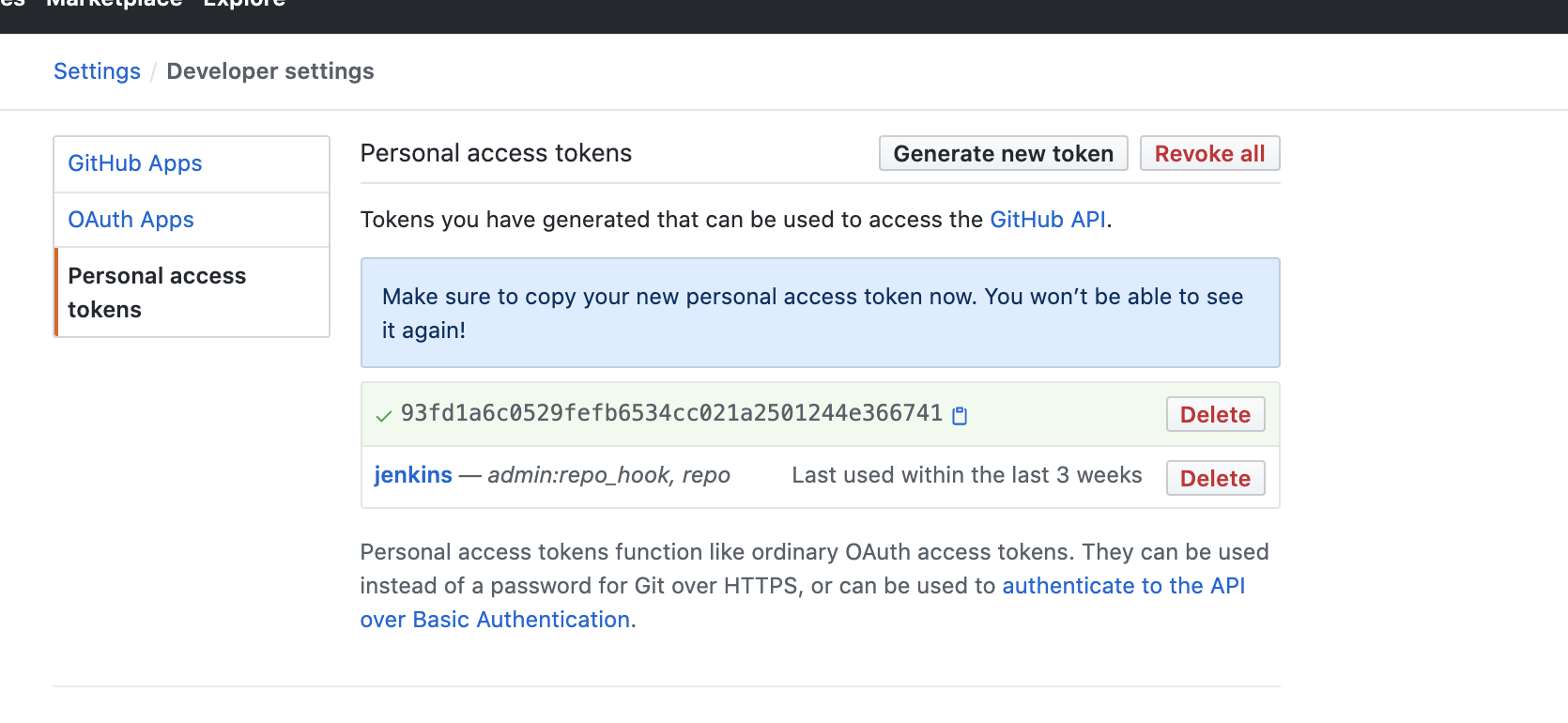Click the Developer settings breadcrumb text

[270, 71]
